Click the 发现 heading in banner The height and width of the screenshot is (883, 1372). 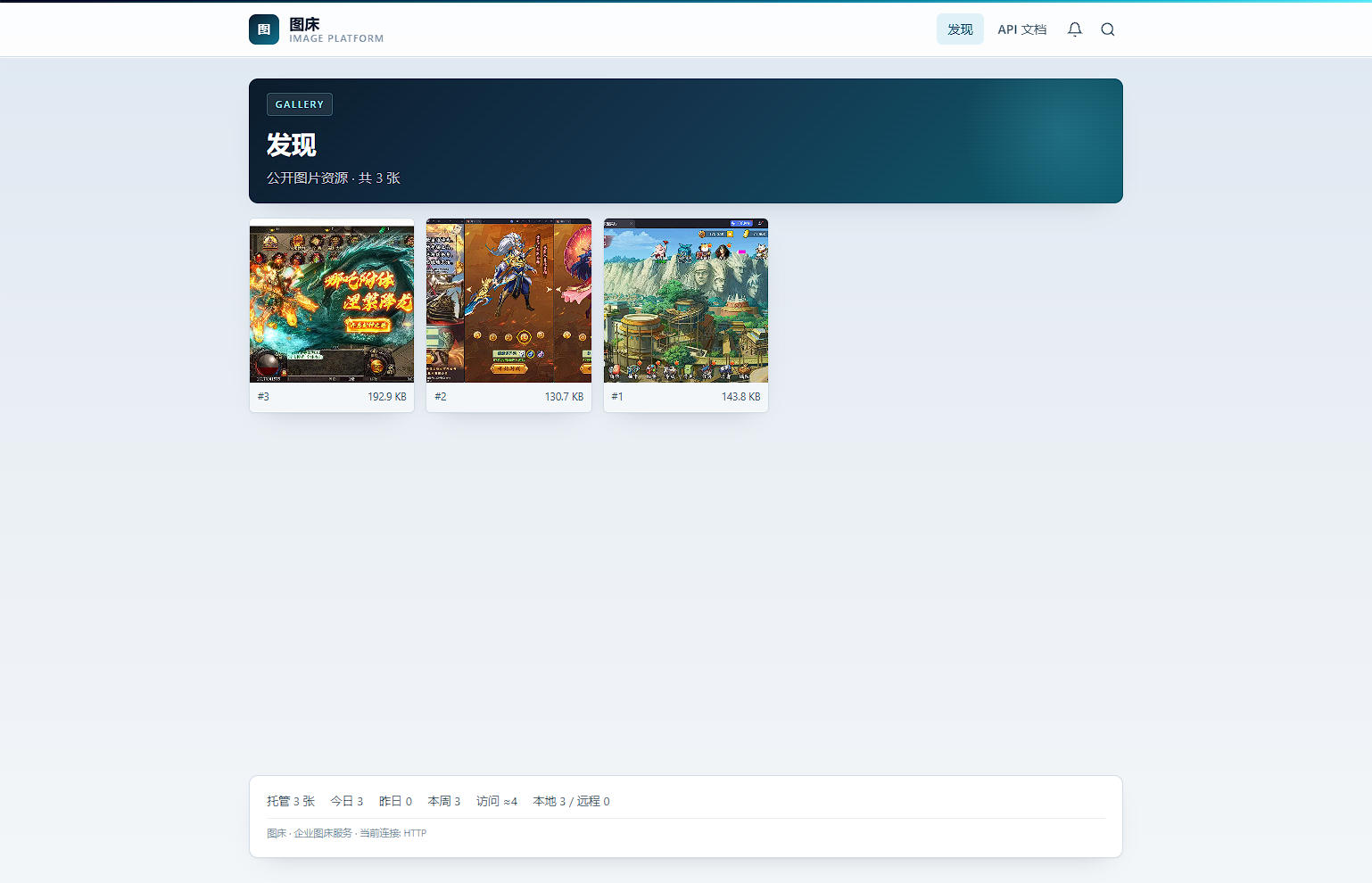click(x=292, y=144)
